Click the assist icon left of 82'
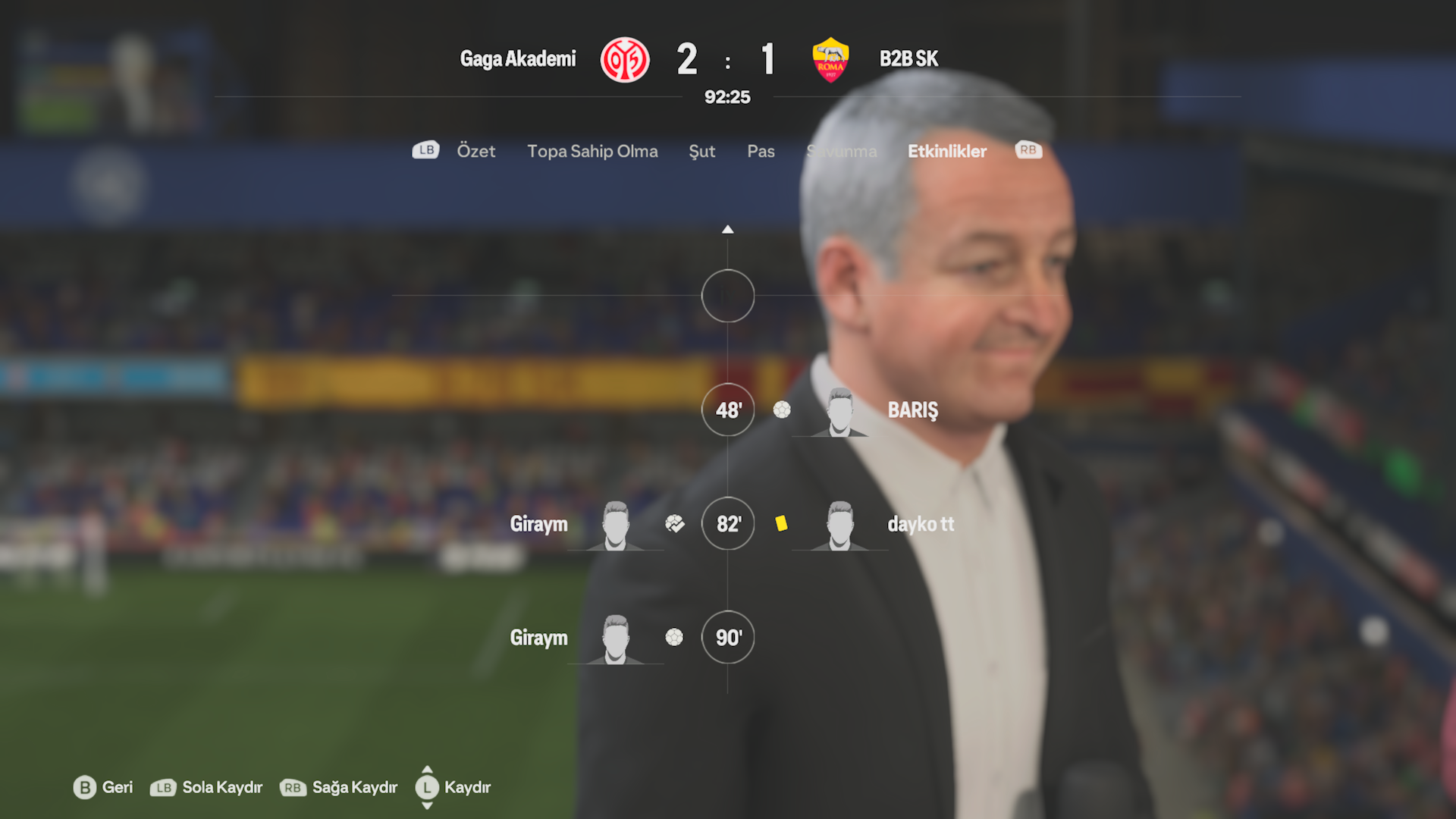Image resolution: width=1456 pixels, height=819 pixels. click(x=675, y=524)
